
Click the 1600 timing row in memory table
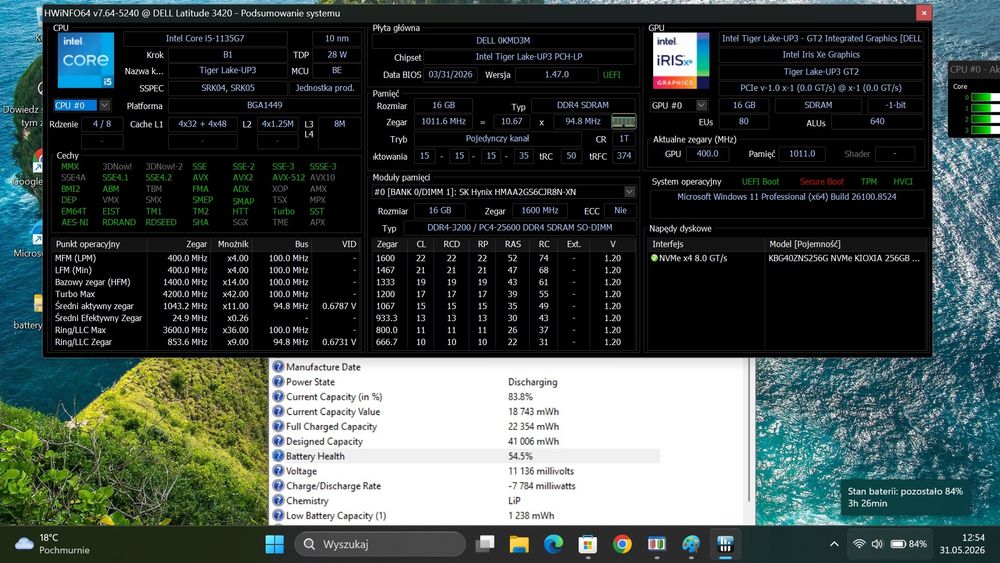(x=504, y=258)
